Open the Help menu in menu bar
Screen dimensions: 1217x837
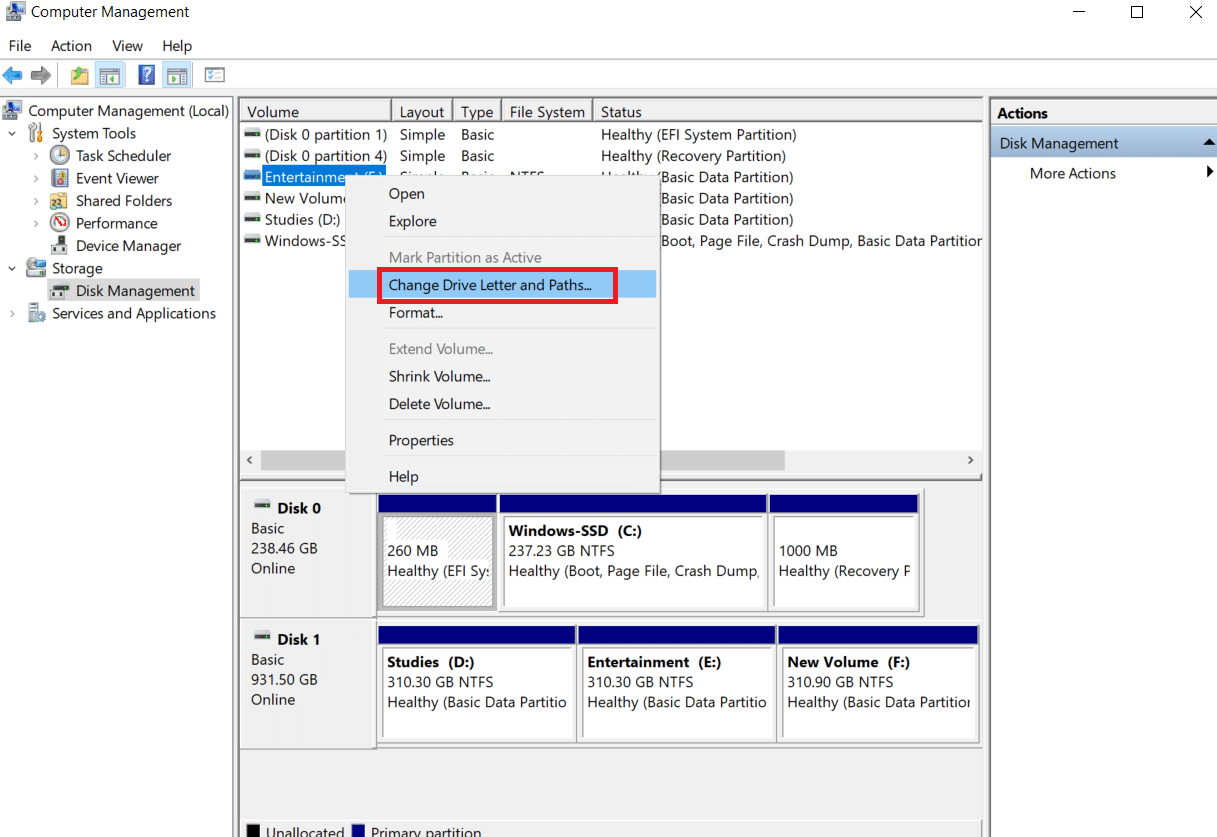177,46
